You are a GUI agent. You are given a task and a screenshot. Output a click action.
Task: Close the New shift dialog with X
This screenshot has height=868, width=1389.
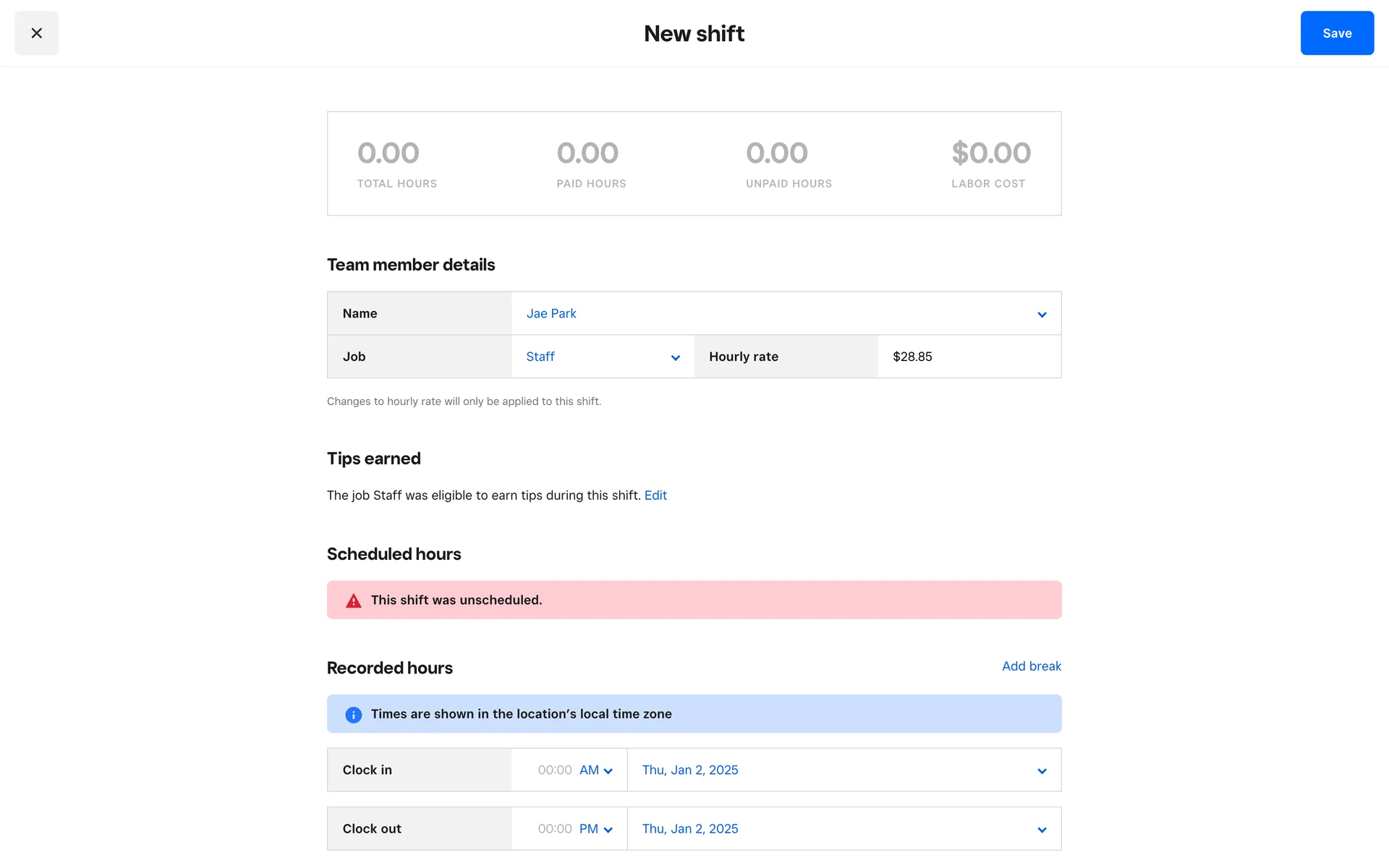pyautogui.click(x=36, y=33)
